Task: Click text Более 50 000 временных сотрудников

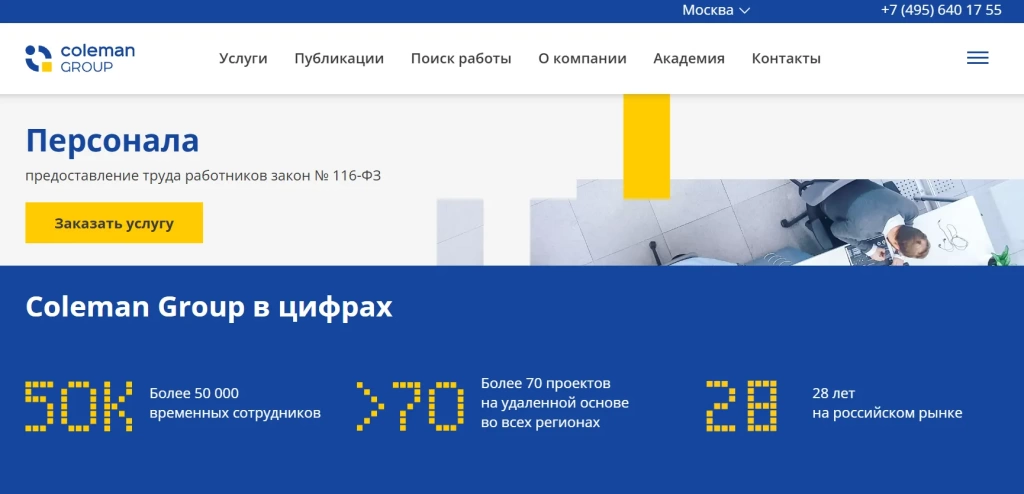Action: pyautogui.click(x=235, y=403)
